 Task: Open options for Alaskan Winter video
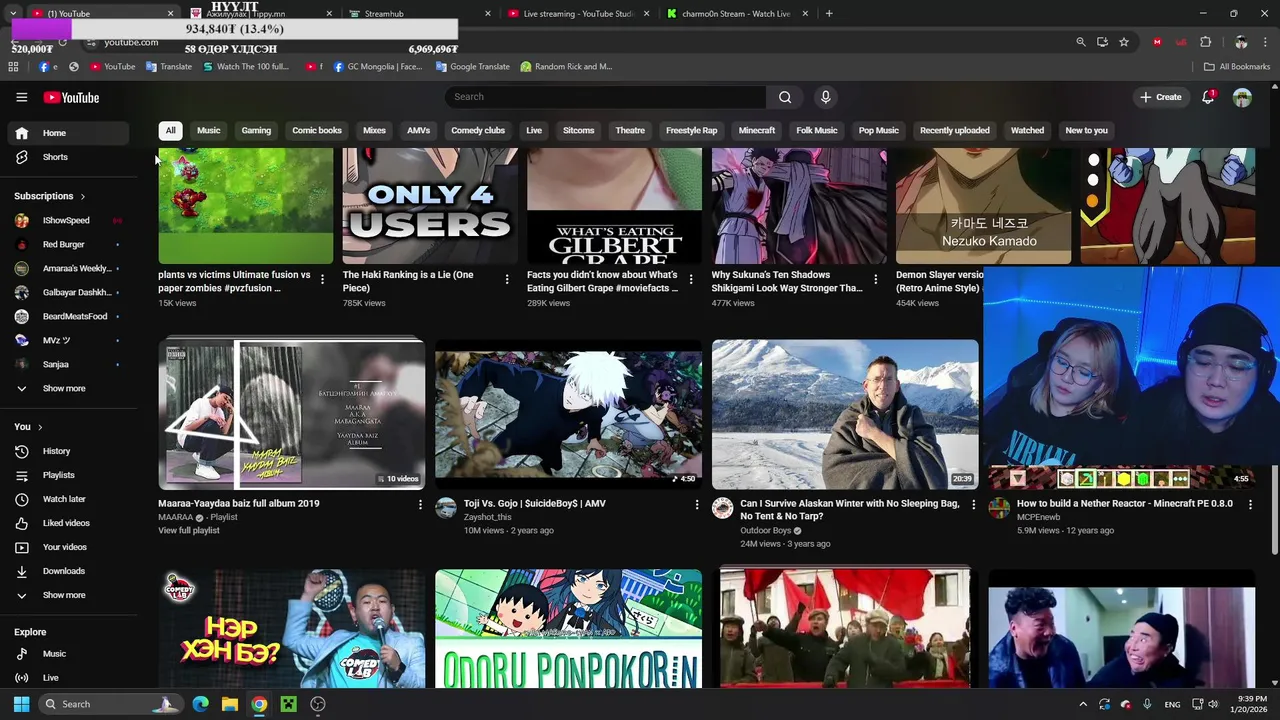pyautogui.click(x=973, y=505)
